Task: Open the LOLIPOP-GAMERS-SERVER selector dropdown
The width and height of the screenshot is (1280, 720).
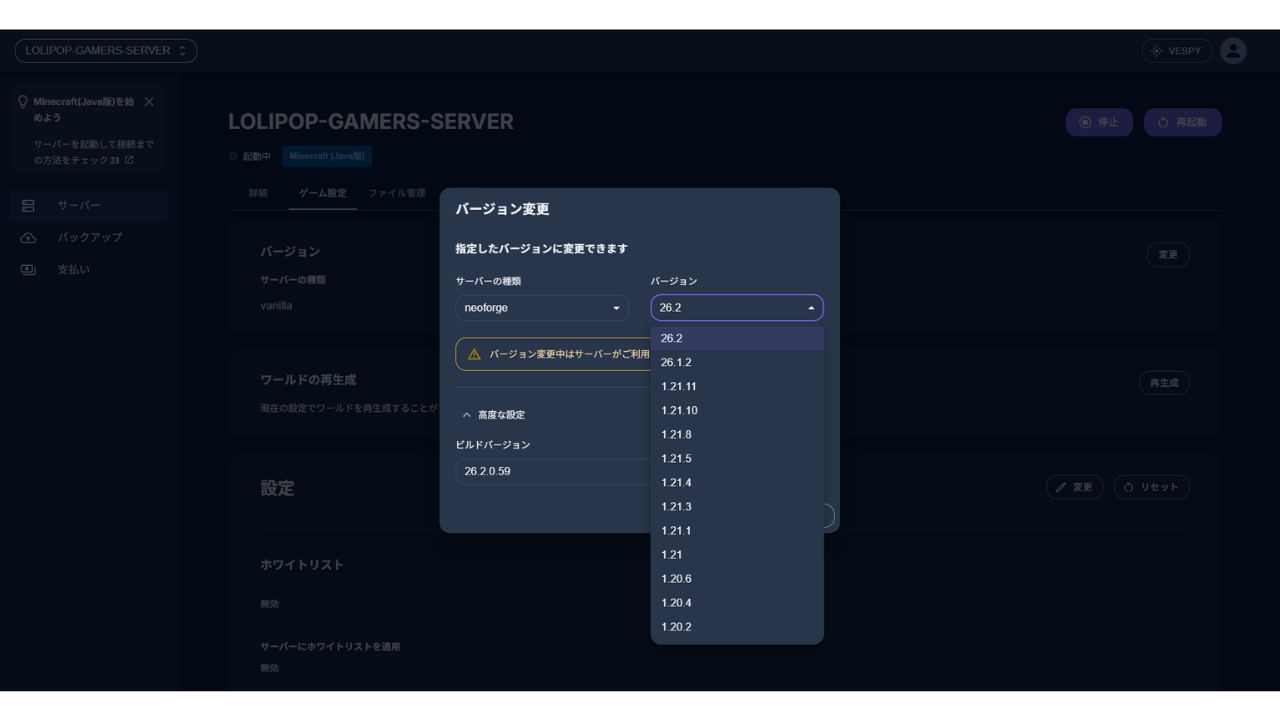Action: pyautogui.click(x=106, y=50)
